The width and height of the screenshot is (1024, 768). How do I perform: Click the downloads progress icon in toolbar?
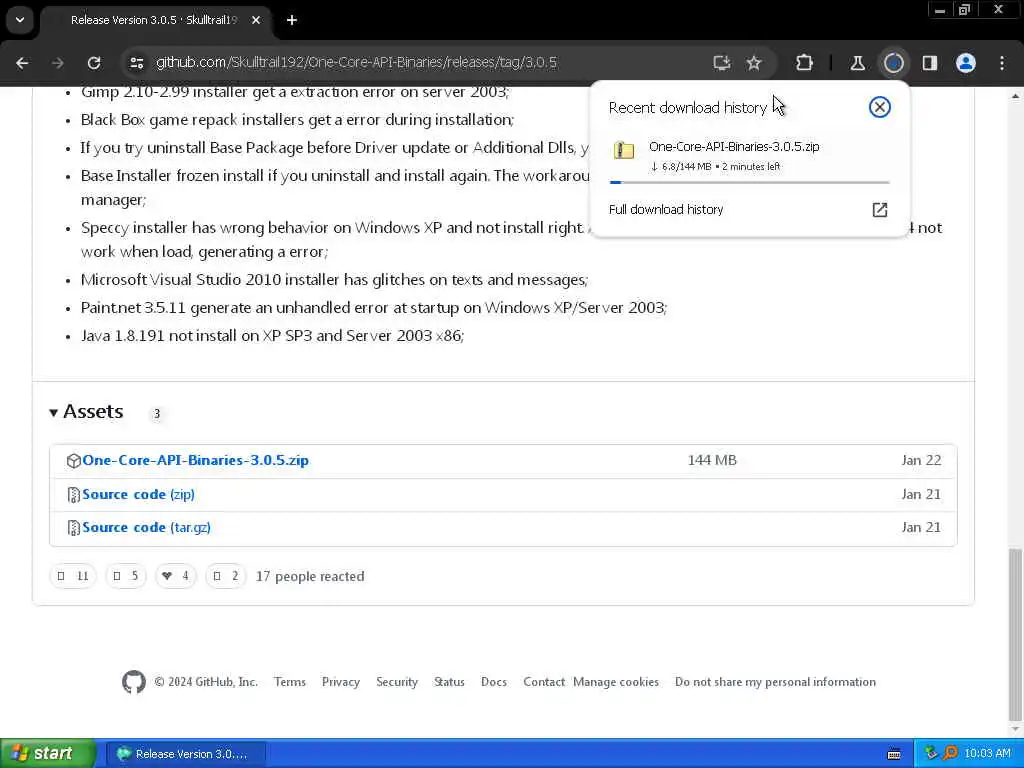[x=893, y=63]
